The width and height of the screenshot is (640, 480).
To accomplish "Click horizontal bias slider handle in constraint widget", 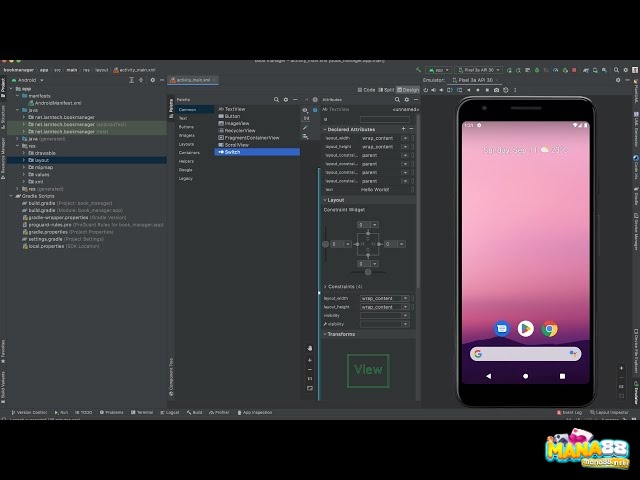I will 368,272.
